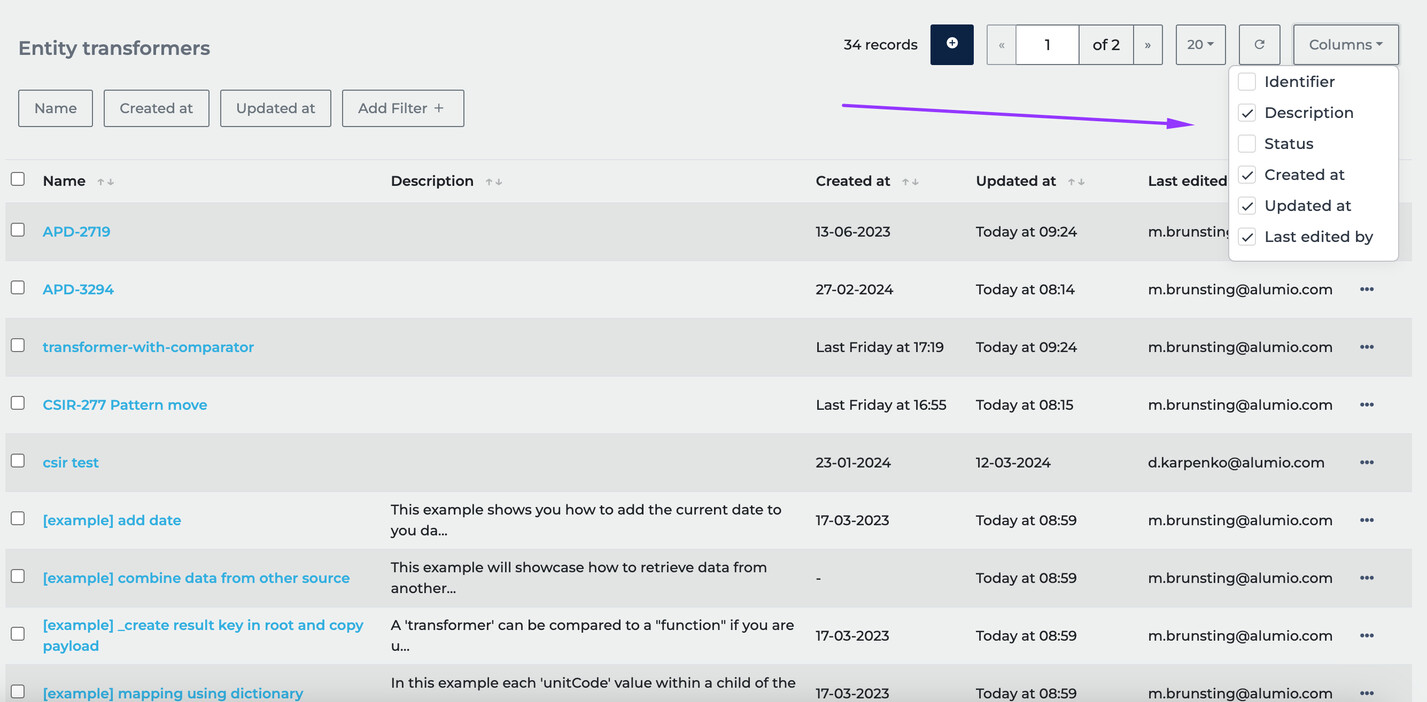Enable the Identifier column checkbox
1427x702 pixels.
pyautogui.click(x=1247, y=82)
